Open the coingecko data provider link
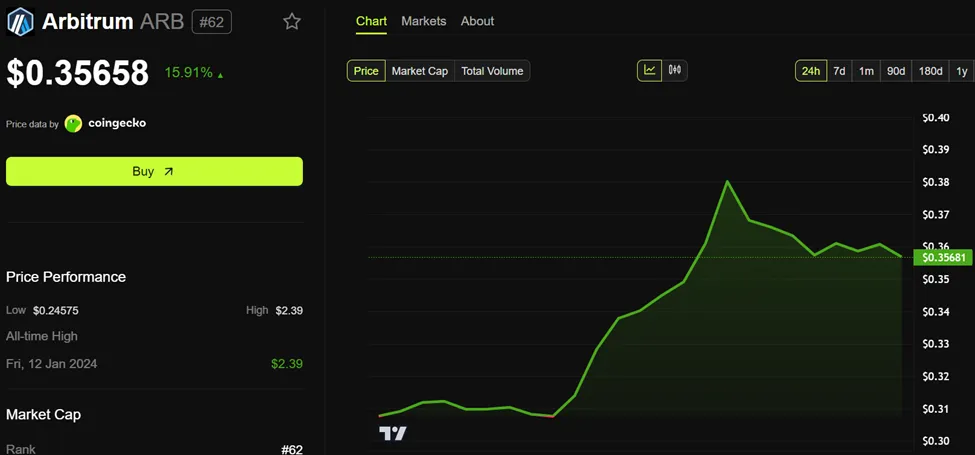Image resolution: width=975 pixels, height=455 pixels. (117, 123)
